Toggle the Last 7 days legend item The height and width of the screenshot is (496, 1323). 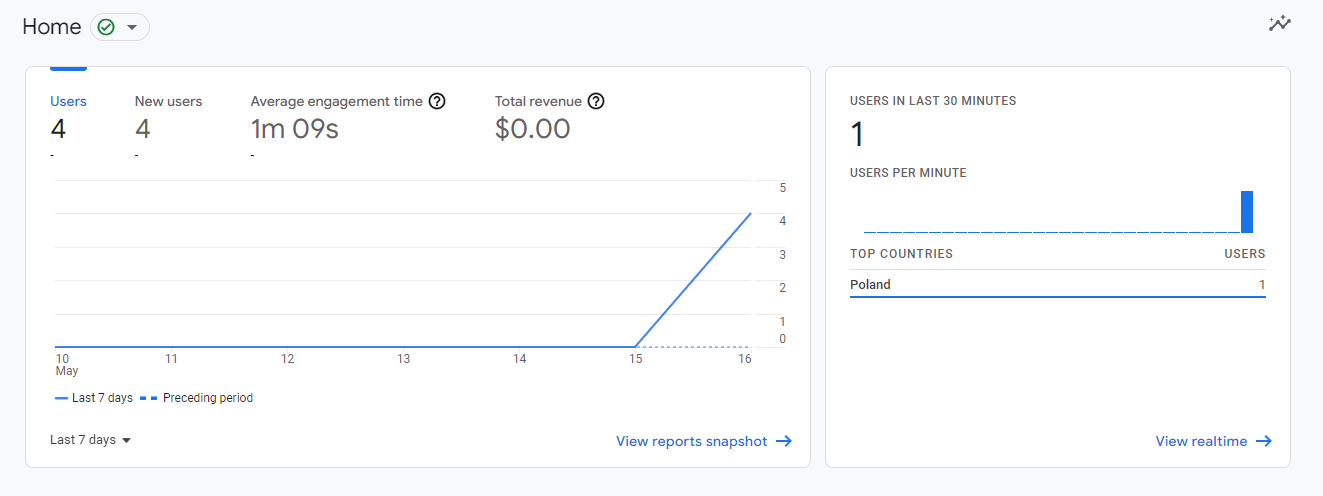(94, 398)
